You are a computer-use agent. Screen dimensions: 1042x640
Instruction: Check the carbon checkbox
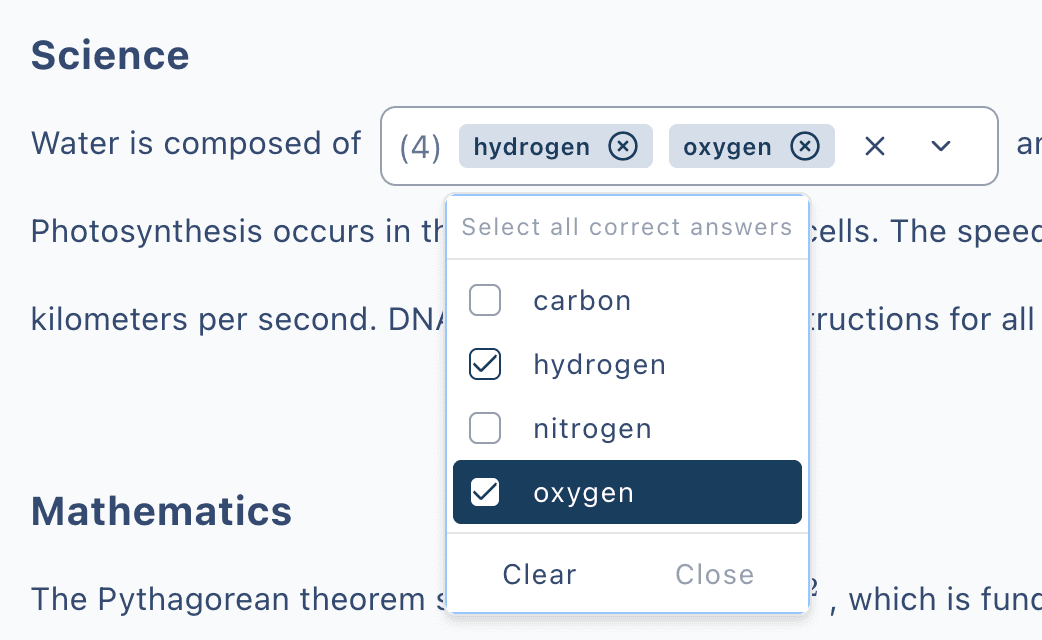484,300
